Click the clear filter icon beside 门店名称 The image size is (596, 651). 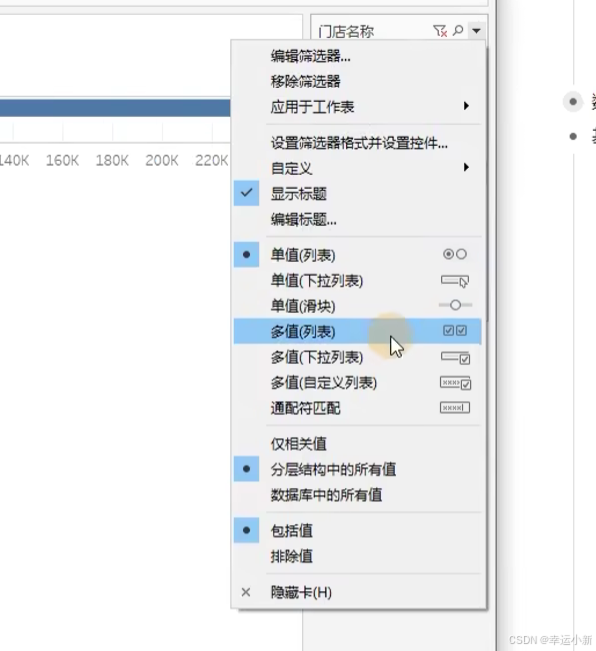tap(440, 31)
